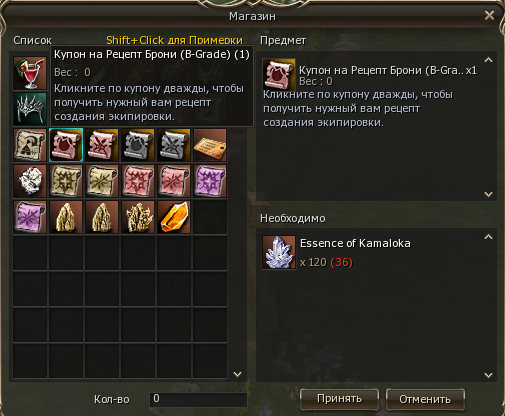Select the red crossed-swords weapon coupon

(x=102, y=145)
